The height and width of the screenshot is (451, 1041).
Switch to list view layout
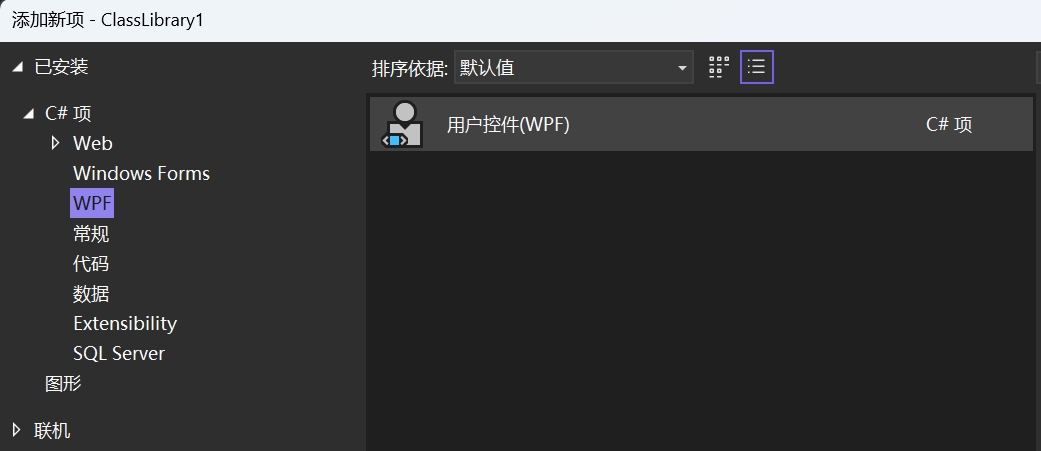pyautogui.click(x=757, y=68)
